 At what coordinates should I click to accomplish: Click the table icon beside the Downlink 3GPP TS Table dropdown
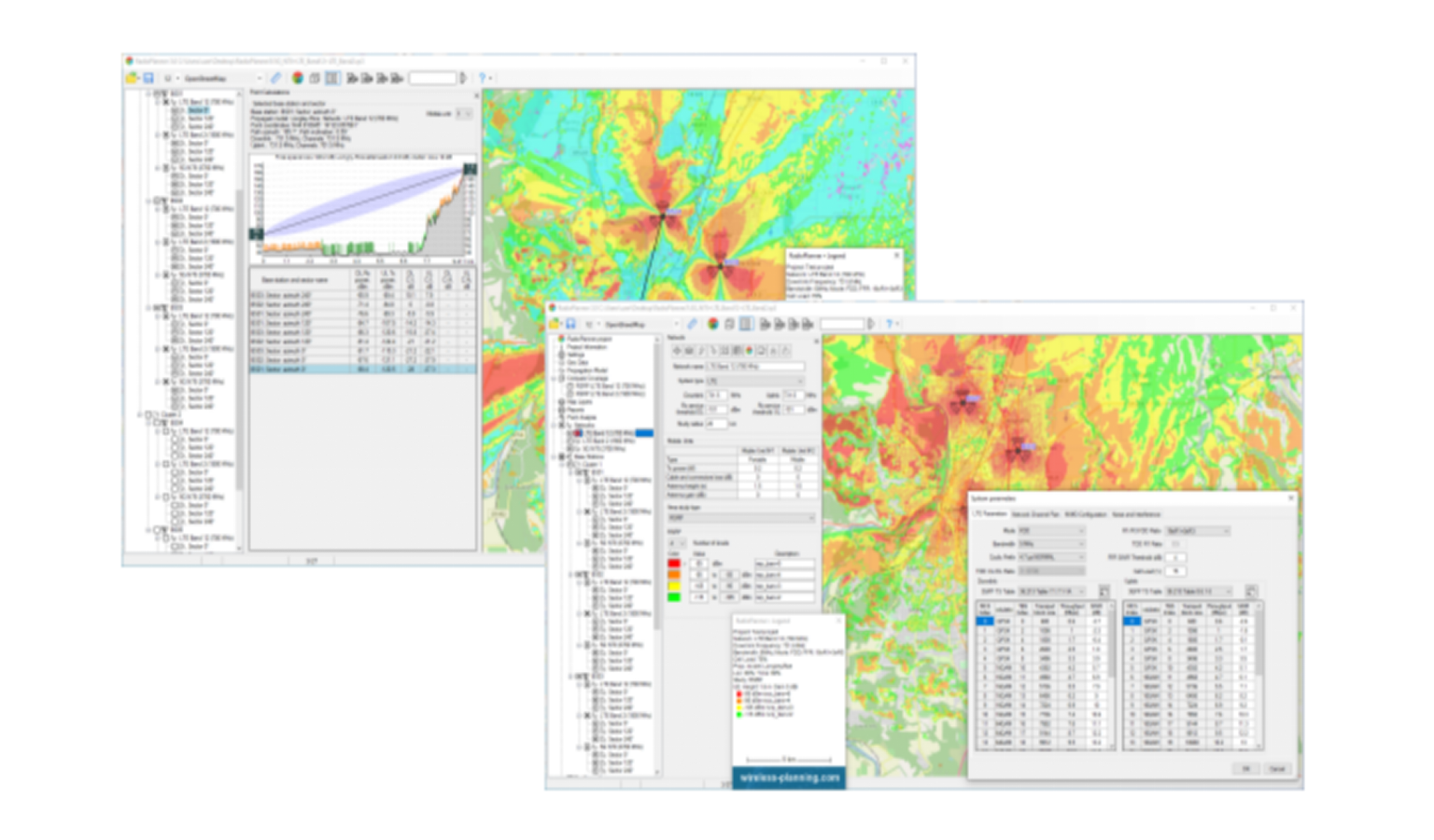click(1104, 592)
